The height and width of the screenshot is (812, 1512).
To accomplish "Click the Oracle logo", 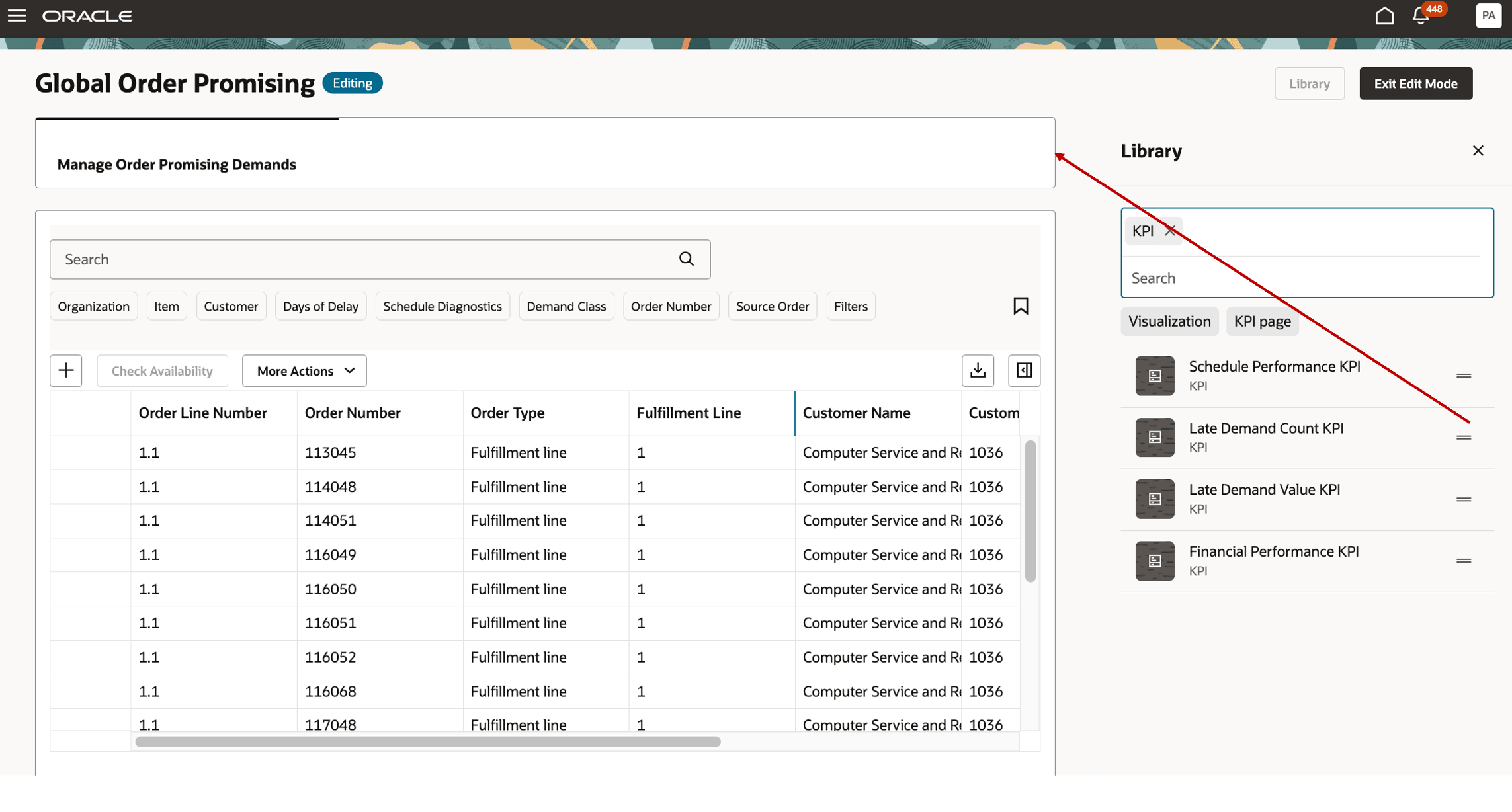I will (87, 16).
